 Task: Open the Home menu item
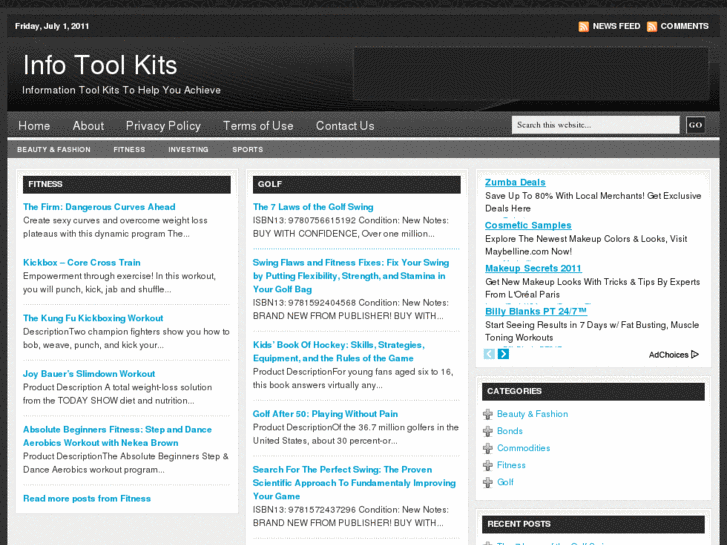click(34, 126)
